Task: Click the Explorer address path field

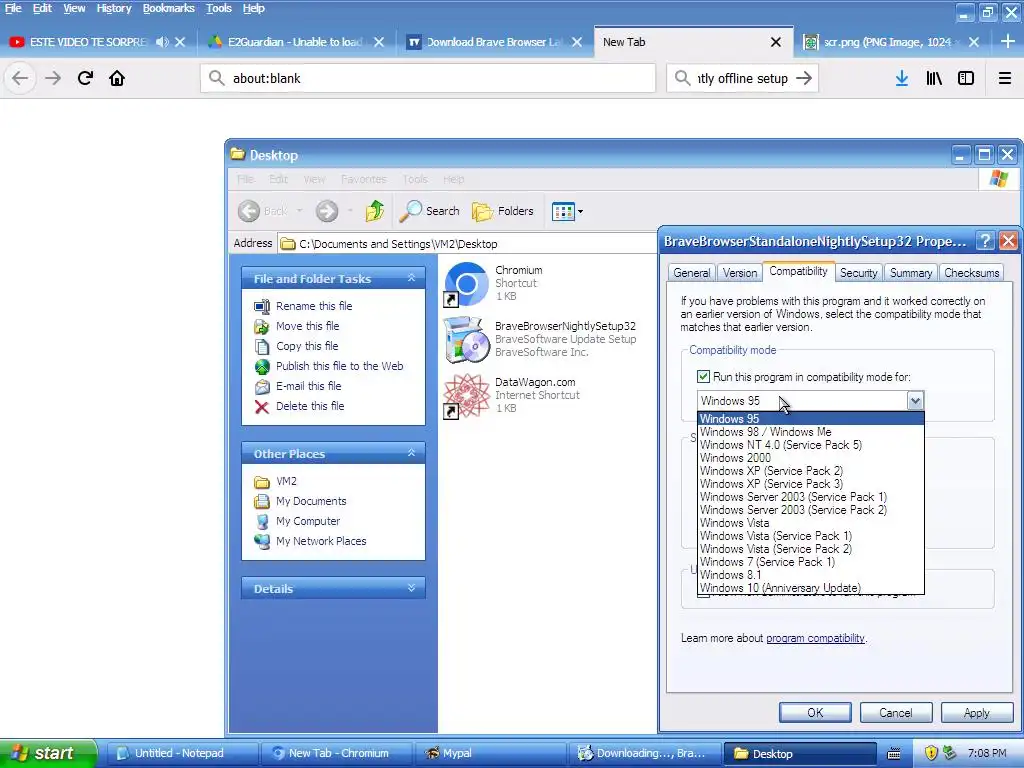Action: click(x=467, y=244)
